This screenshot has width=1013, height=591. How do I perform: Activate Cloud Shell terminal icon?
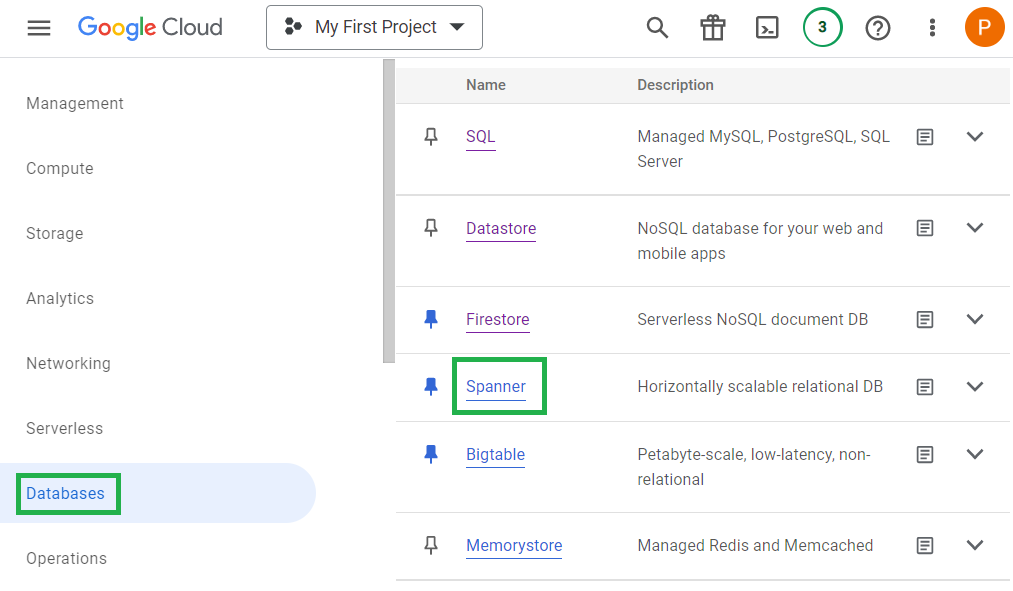(x=767, y=28)
